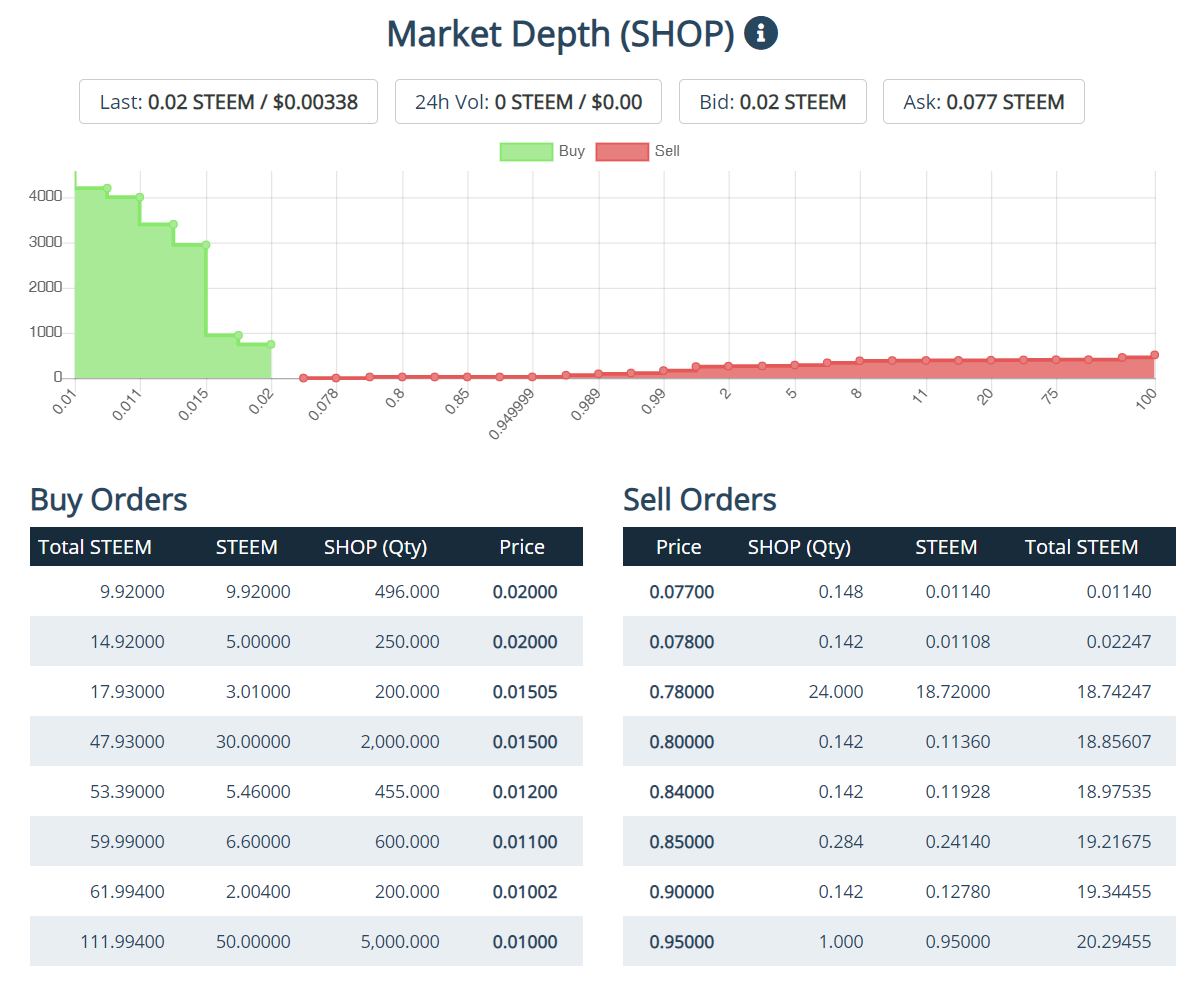
Task: Click the buy price 0.01200
Action: 525,791
